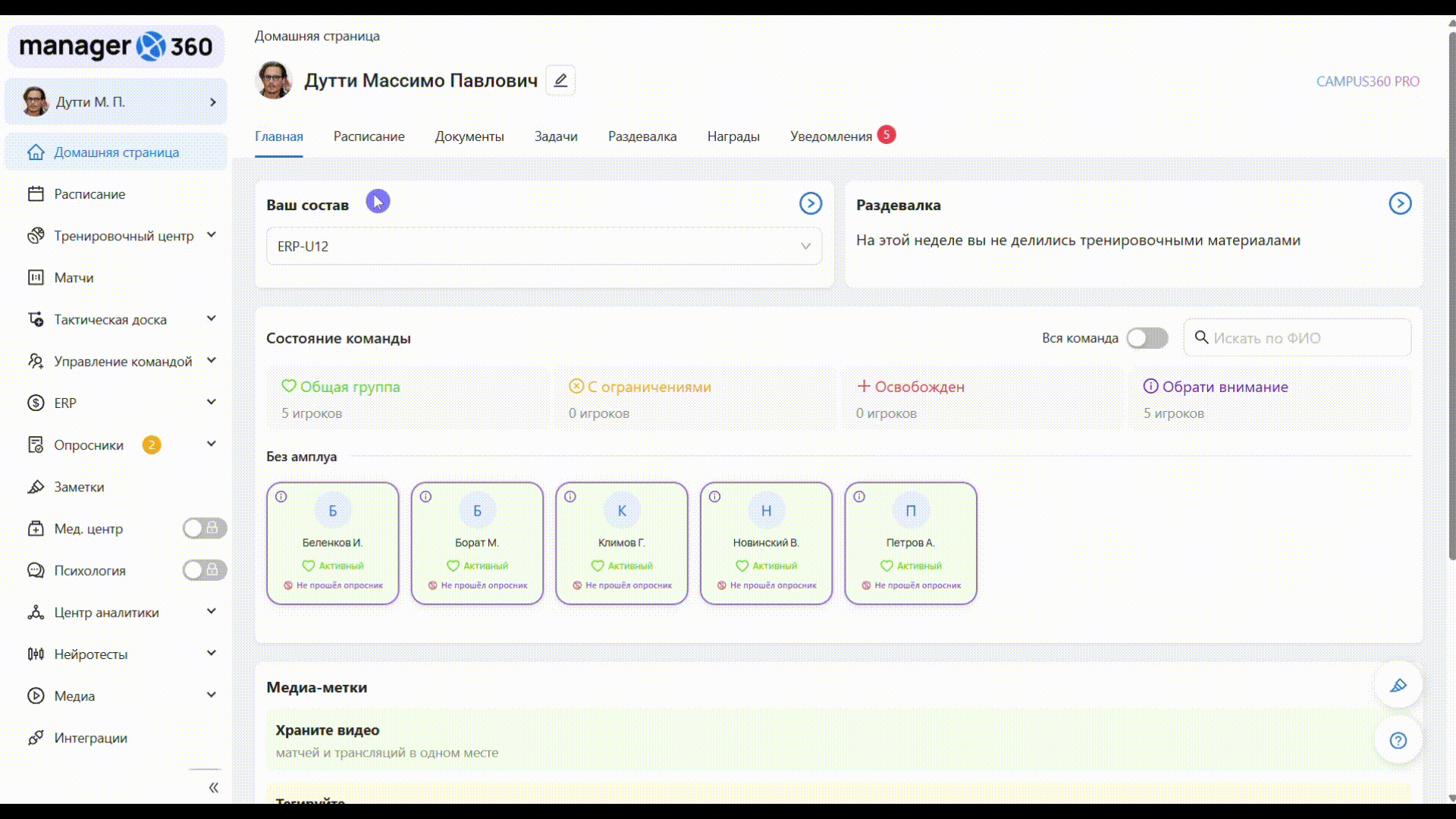Click the Заметки pen icon in the sidebar
1456x819 pixels.
coord(36,487)
